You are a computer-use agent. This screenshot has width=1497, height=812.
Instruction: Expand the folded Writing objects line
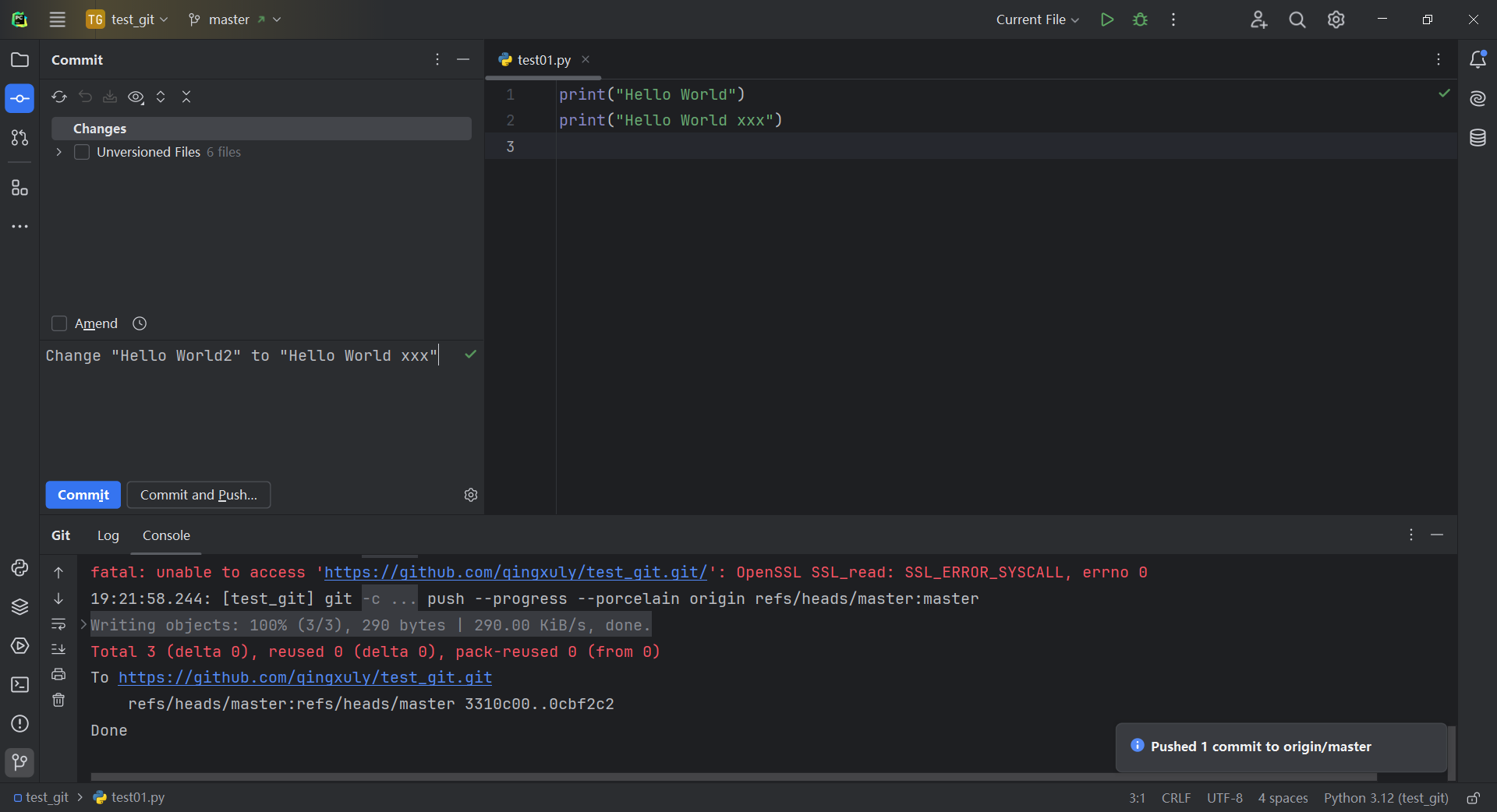[x=83, y=624]
